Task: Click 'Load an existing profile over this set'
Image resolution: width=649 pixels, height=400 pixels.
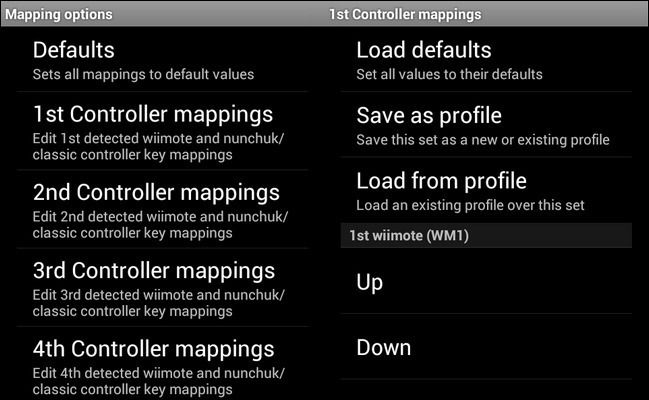Action: click(x=470, y=206)
